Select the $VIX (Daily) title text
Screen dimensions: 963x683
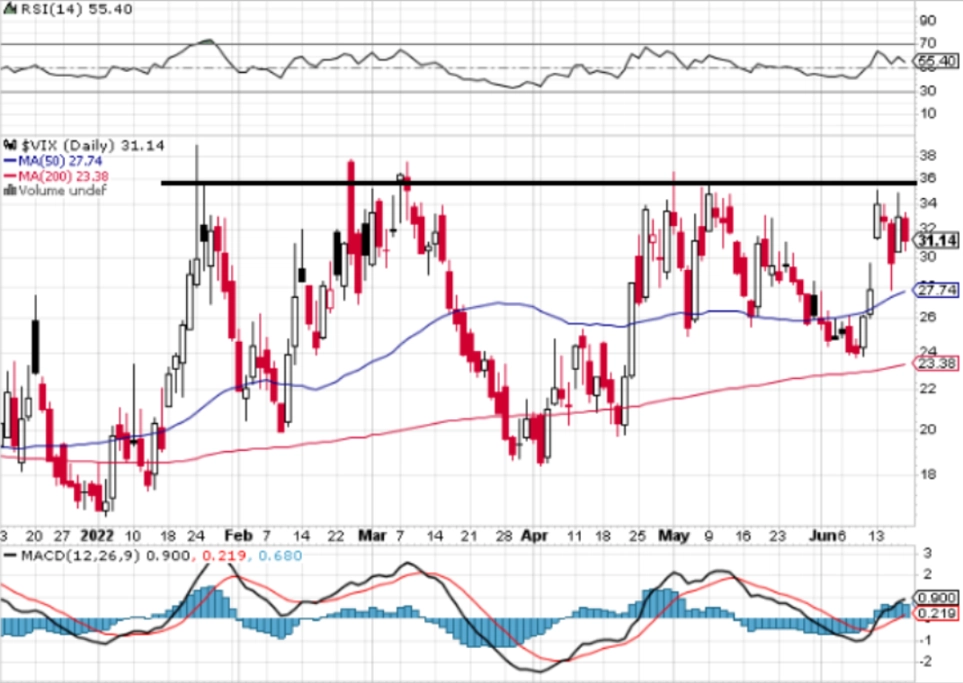(x=68, y=146)
